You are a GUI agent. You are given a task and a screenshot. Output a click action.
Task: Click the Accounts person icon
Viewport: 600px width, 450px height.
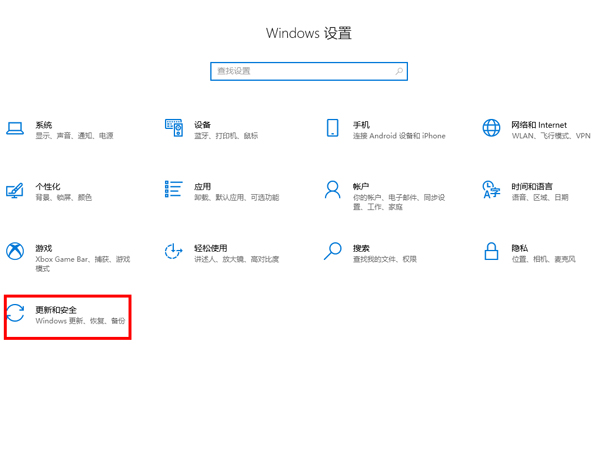coord(333,189)
